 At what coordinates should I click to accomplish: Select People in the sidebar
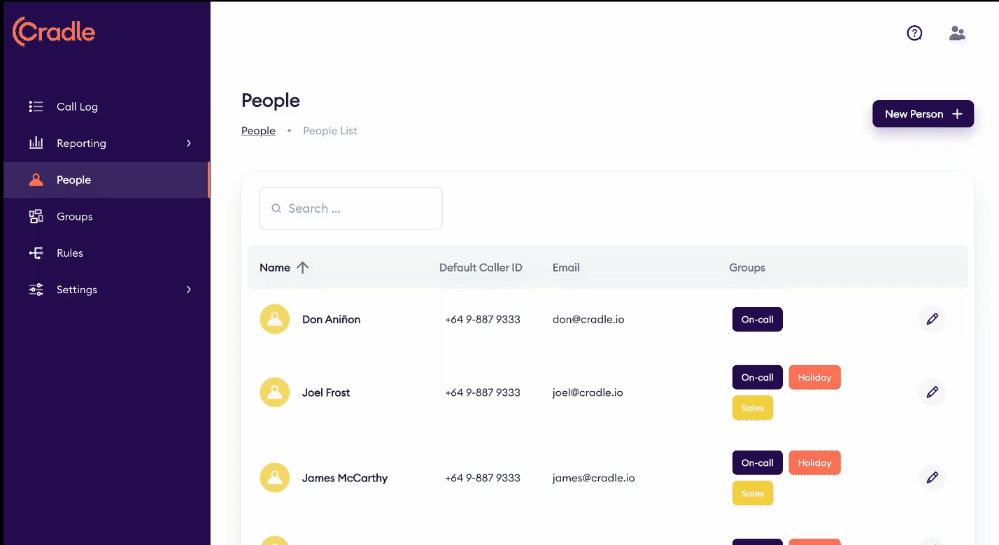73,180
